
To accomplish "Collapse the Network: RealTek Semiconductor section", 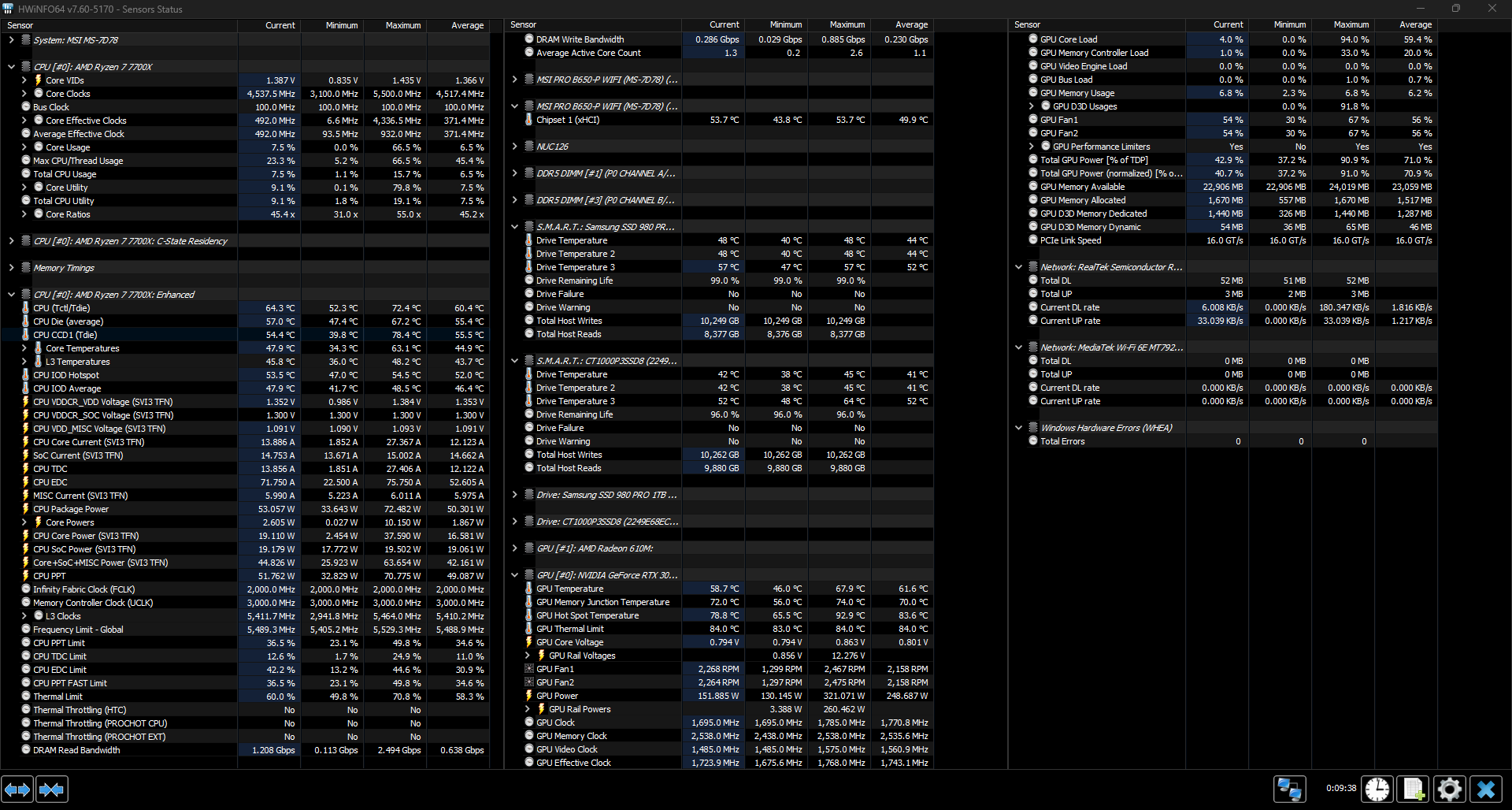I will tap(1018, 267).
